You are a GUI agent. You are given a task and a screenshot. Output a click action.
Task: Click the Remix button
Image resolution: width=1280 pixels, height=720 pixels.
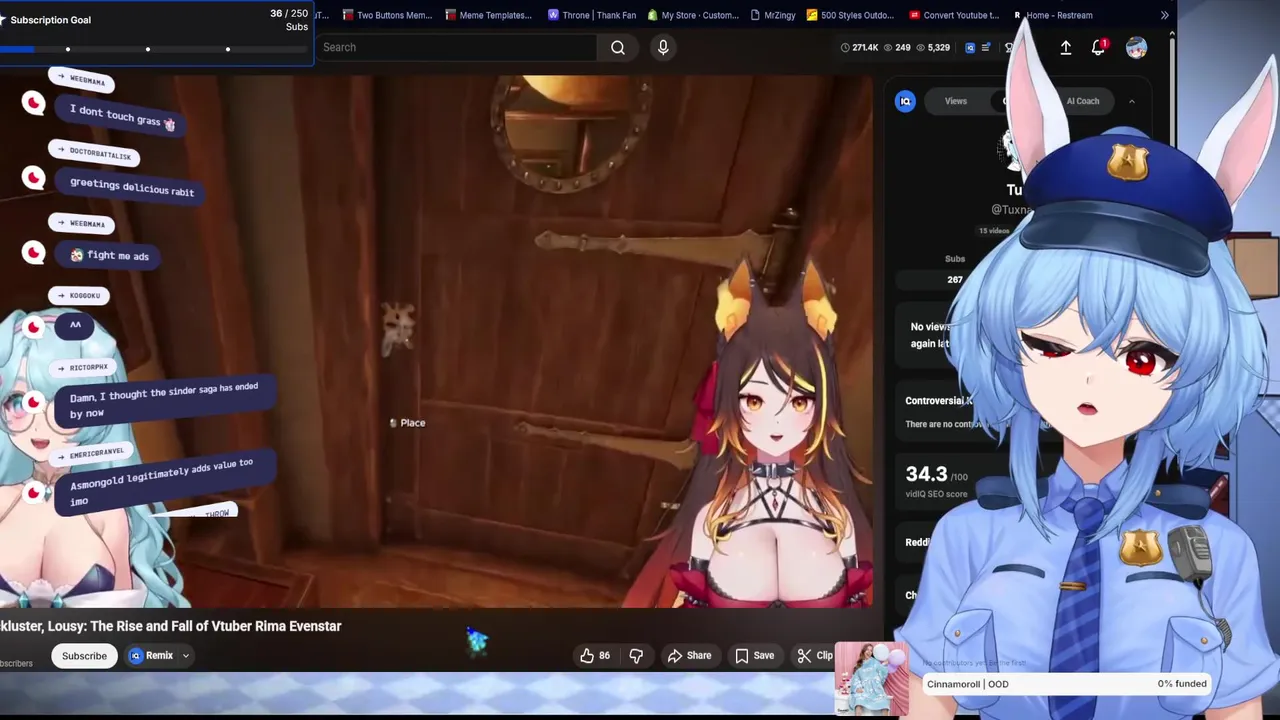151,655
